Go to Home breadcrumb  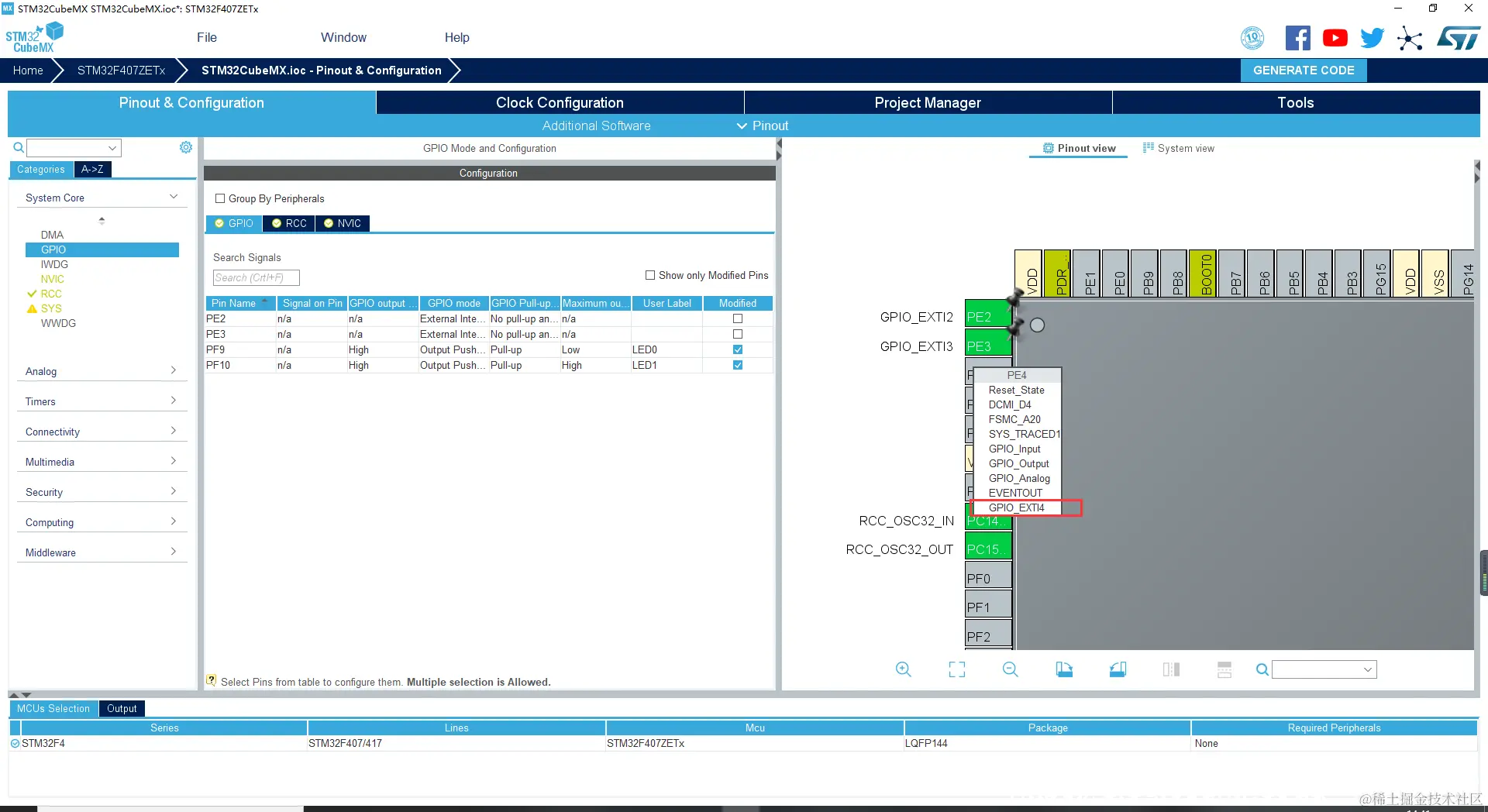(28, 70)
